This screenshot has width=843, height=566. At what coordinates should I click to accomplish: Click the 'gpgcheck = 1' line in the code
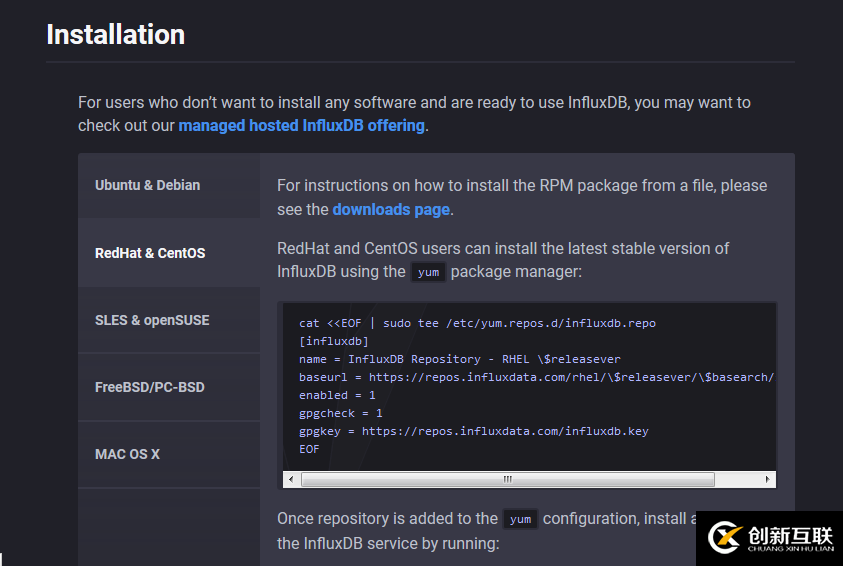pyautogui.click(x=341, y=413)
